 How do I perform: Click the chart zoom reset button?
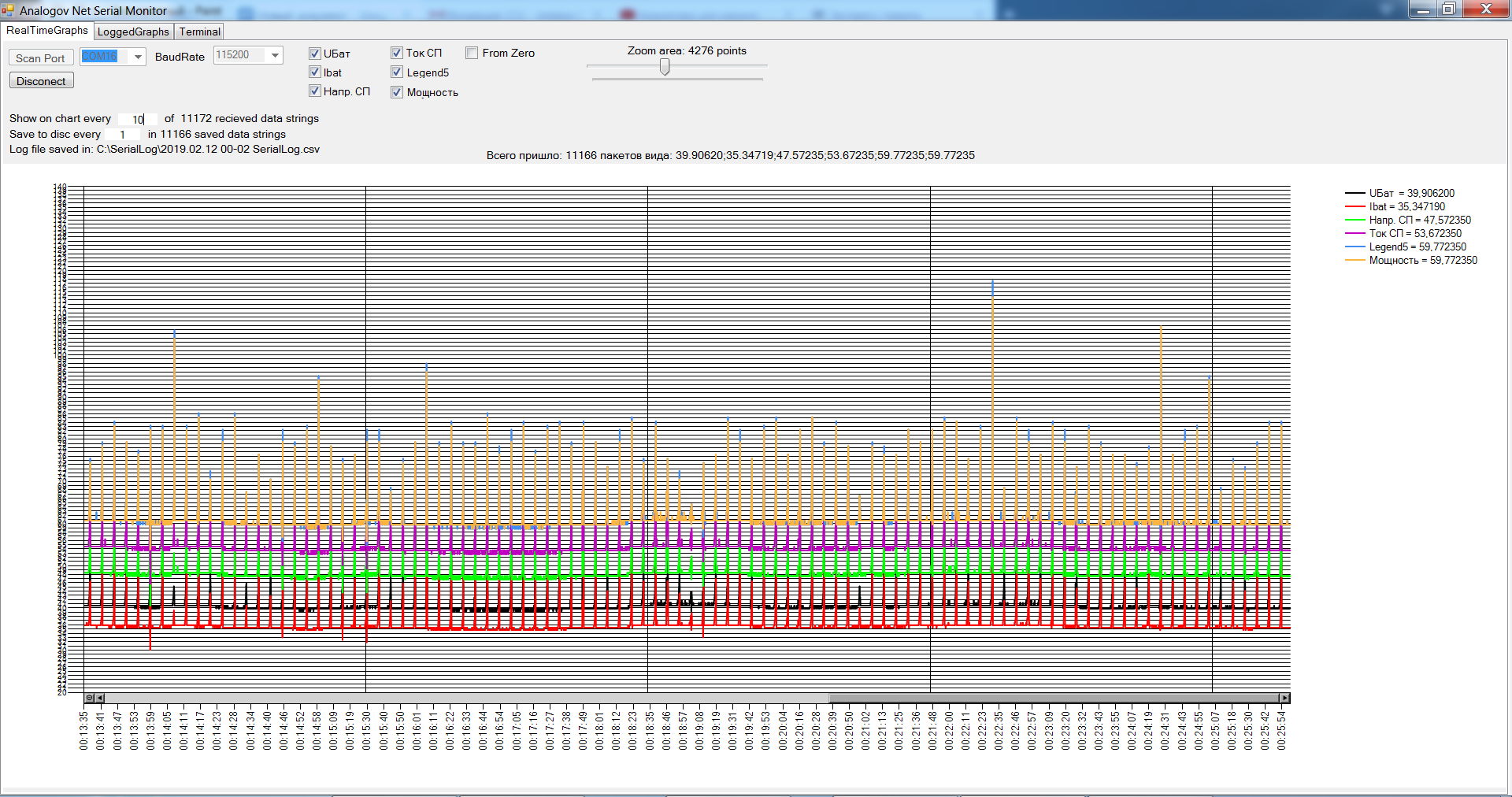pos(90,698)
